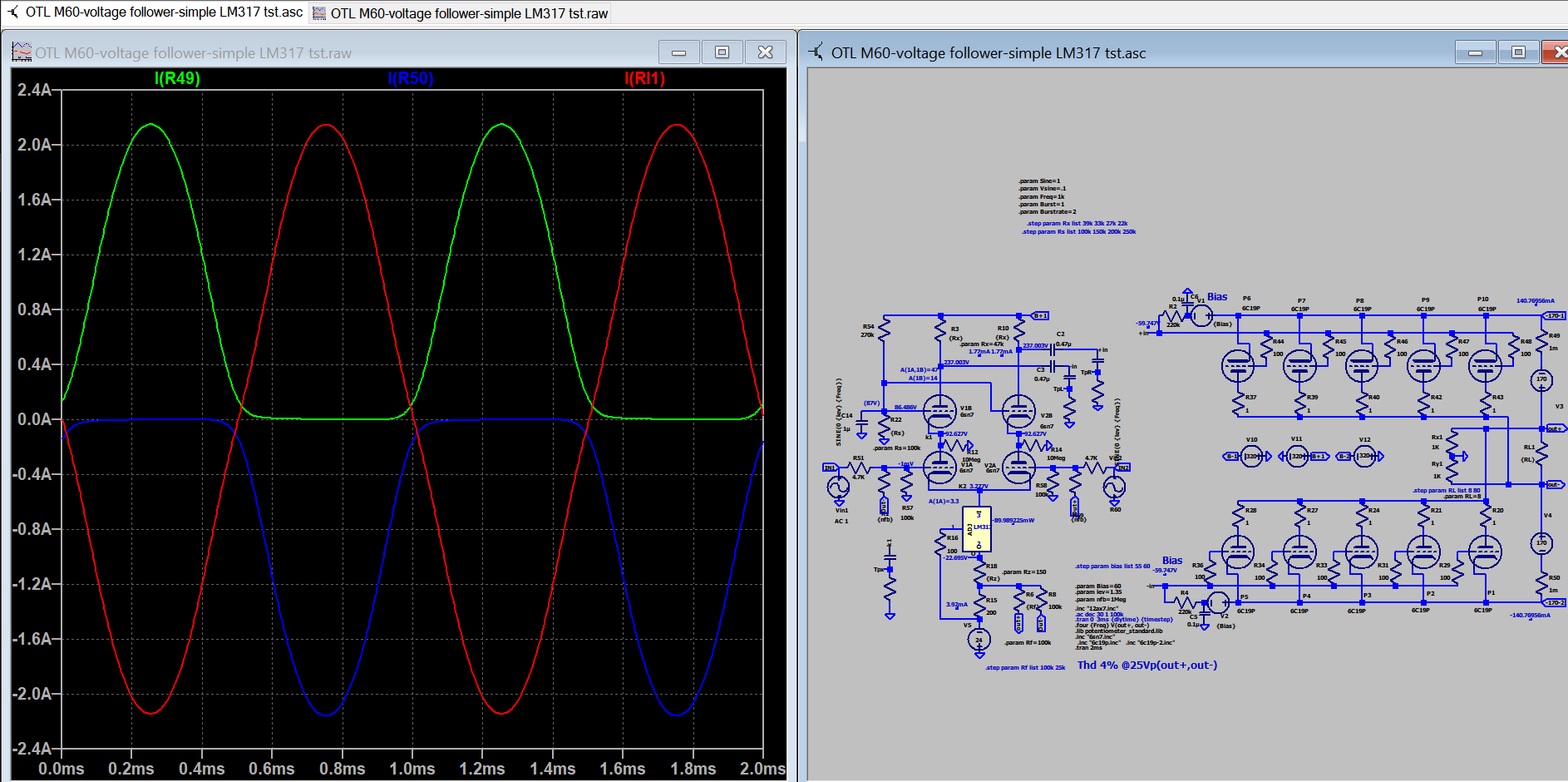The image size is (1568, 782).
Task: Select the R60 signal source near IN2
Action: pos(1114,487)
